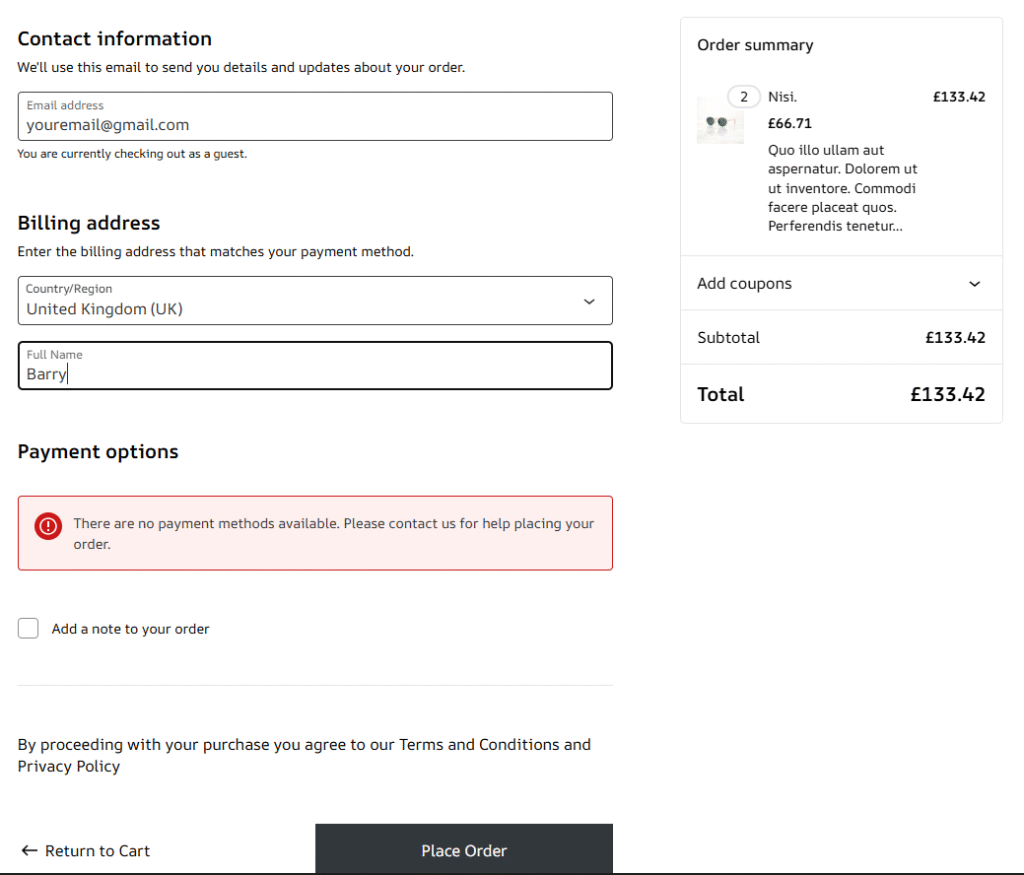Click the product name Nisi.
The image size is (1024, 875).
pos(782,97)
